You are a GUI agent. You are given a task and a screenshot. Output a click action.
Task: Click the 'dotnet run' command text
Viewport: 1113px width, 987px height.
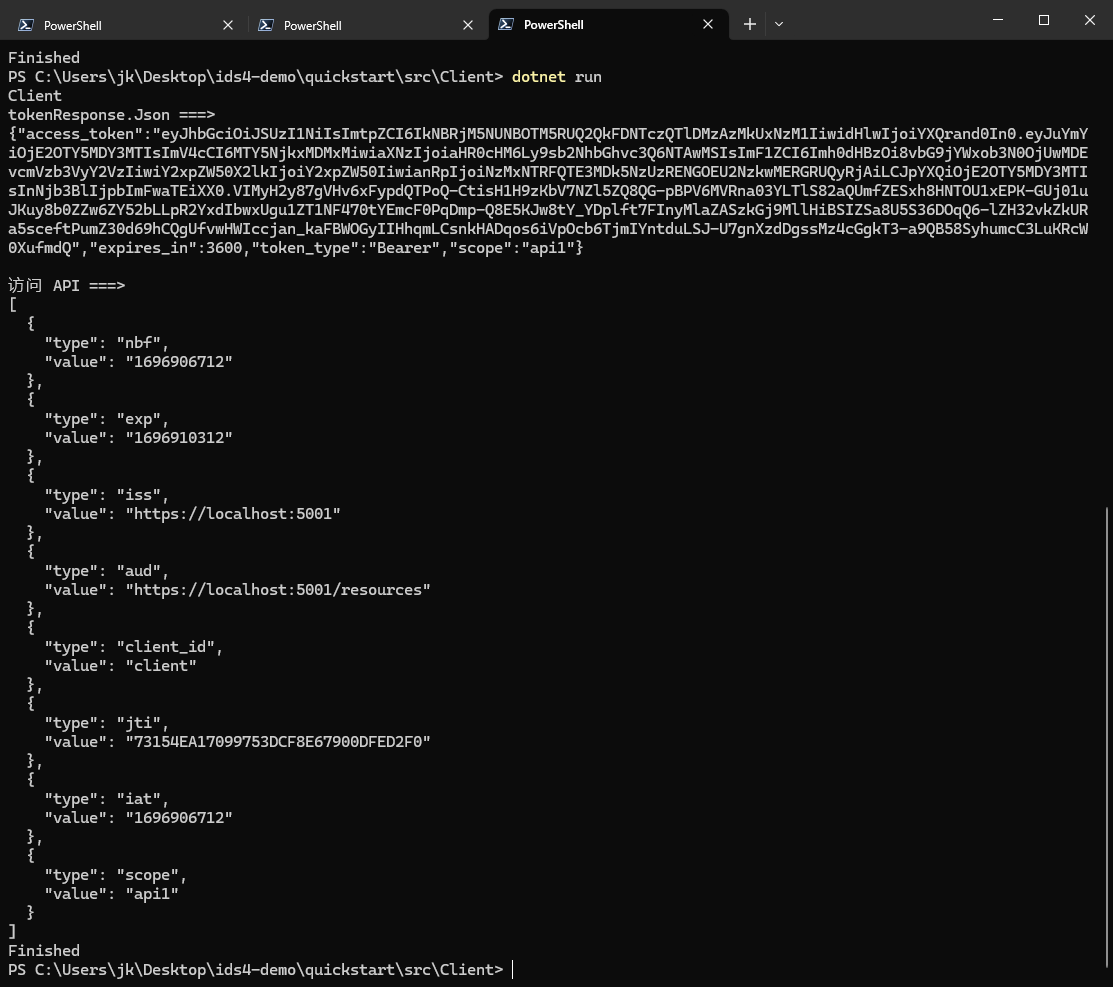[556, 77]
